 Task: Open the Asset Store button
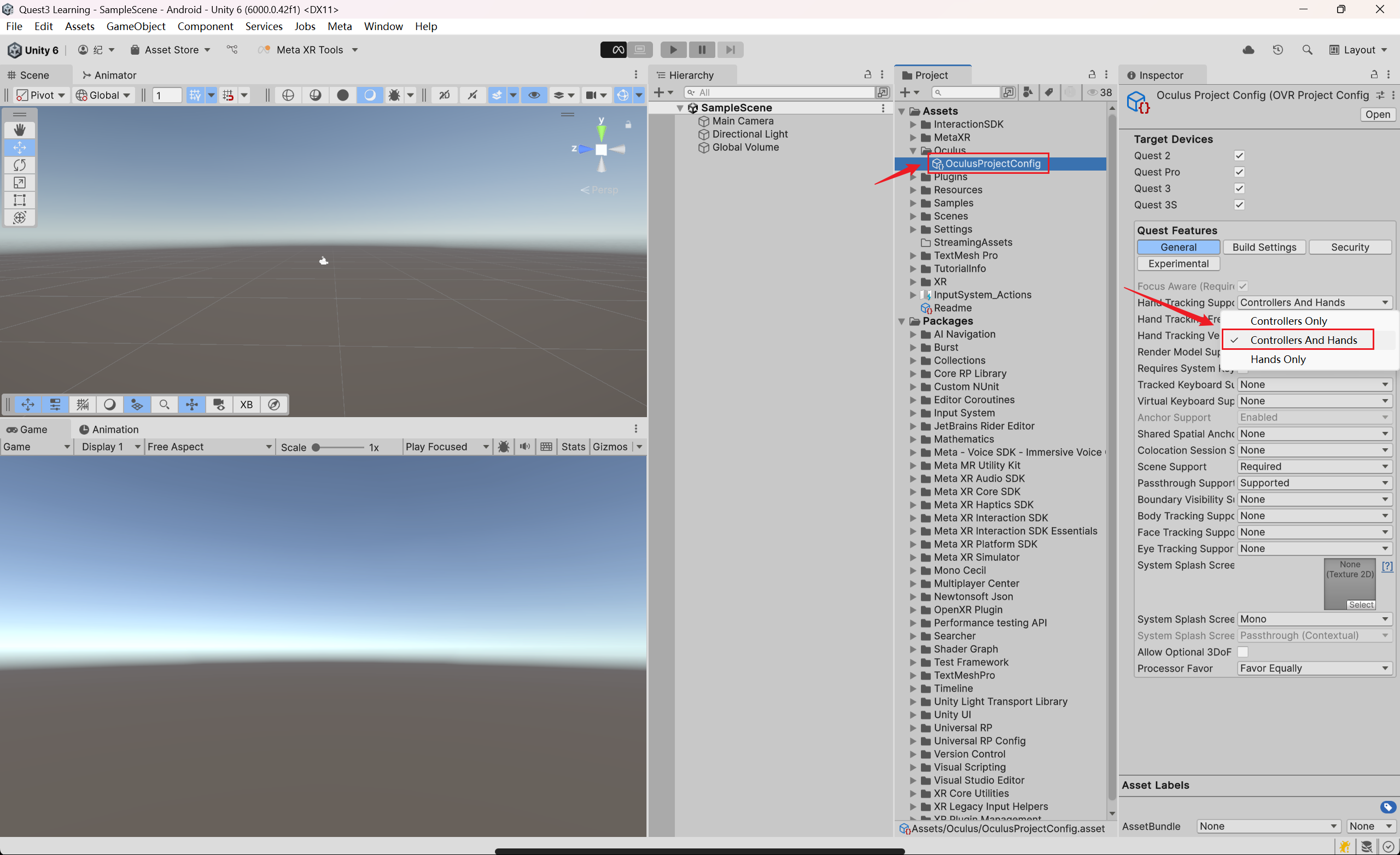point(170,50)
